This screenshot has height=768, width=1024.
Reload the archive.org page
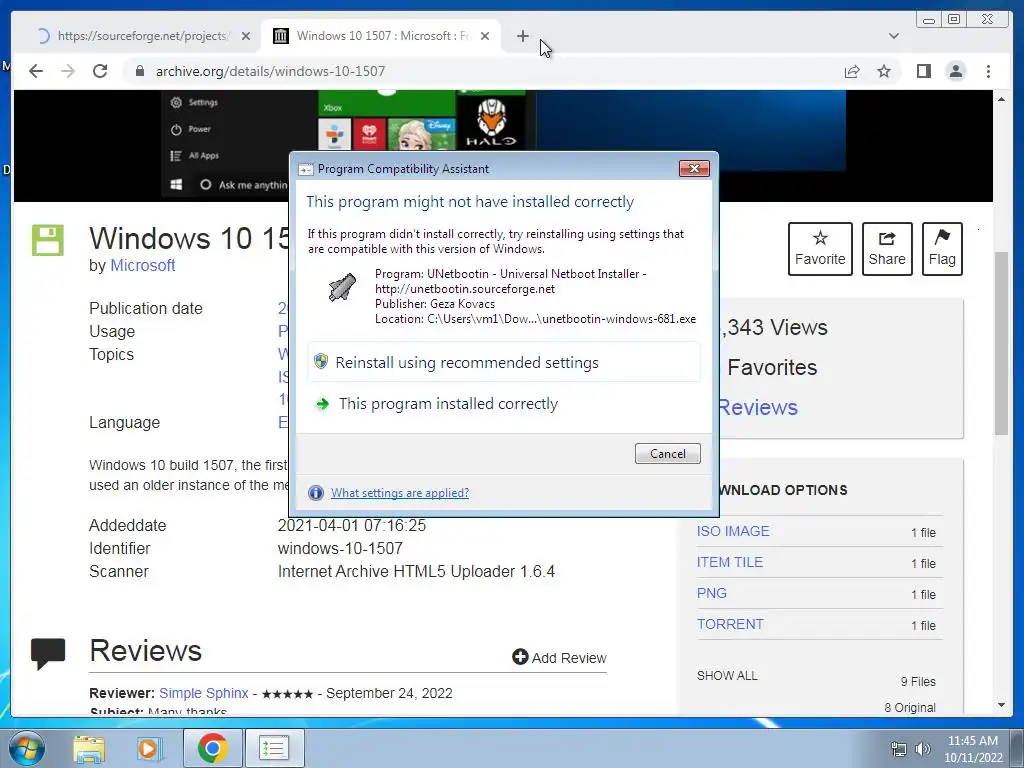100,71
